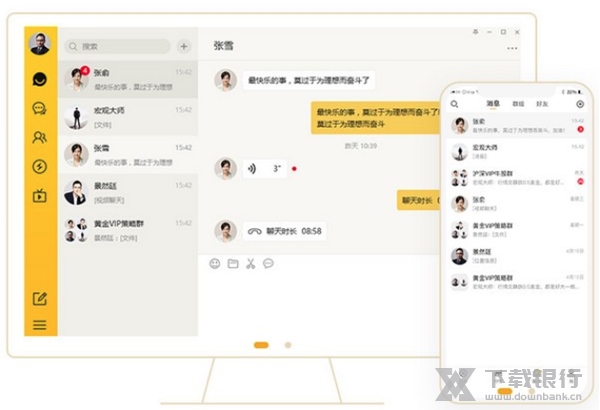The image size is (600, 410).
Task: Open the [视频聊天] conversation in desktop list
Action: point(128,193)
